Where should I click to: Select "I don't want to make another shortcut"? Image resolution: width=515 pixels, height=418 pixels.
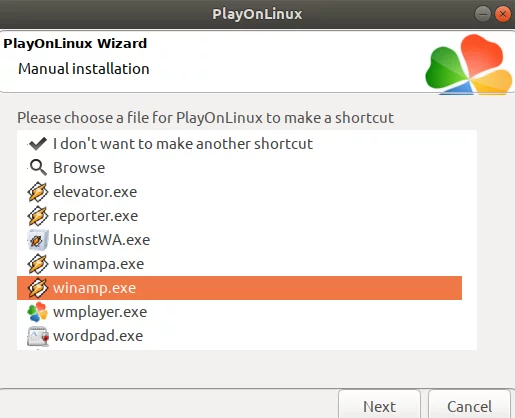pyautogui.click(x=239, y=144)
